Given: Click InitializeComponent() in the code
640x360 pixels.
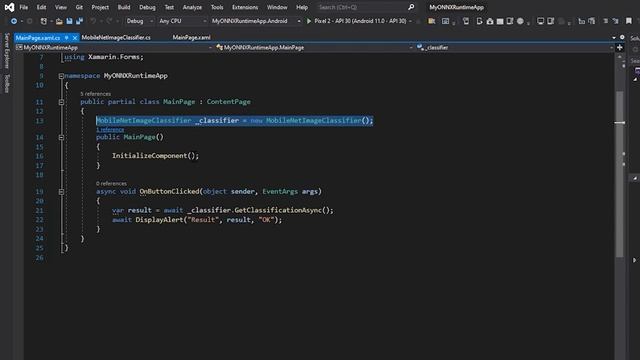Looking at the screenshot, I should 155,156.
